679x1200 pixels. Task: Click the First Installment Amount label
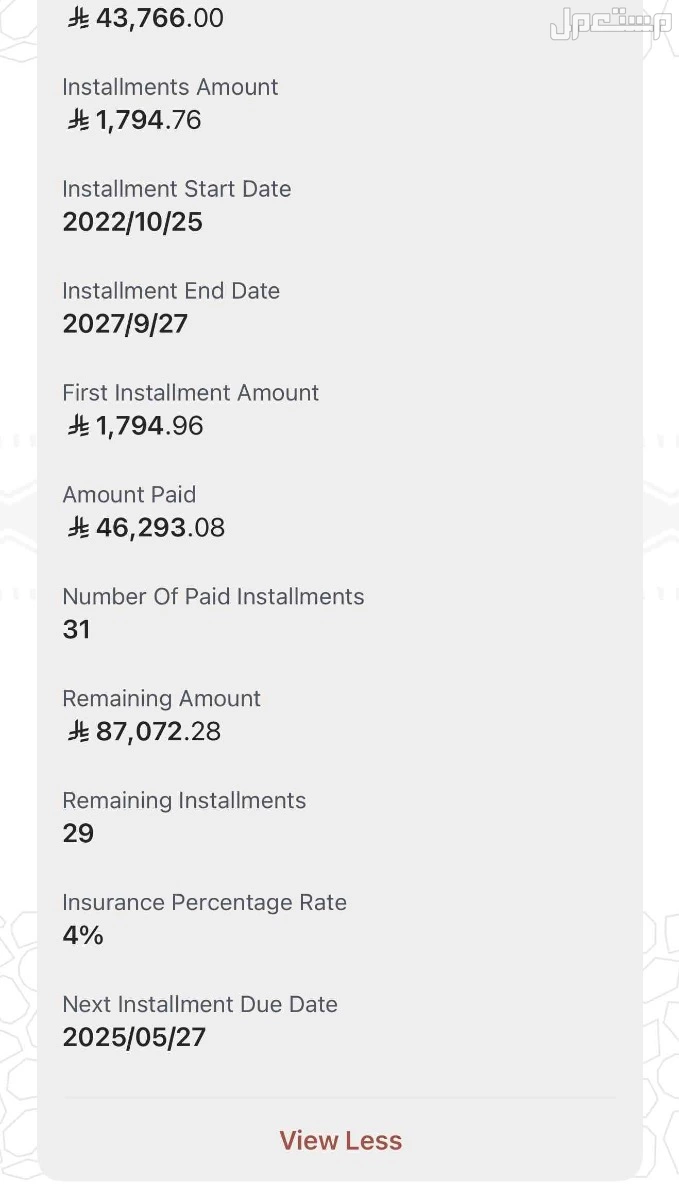tap(190, 393)
